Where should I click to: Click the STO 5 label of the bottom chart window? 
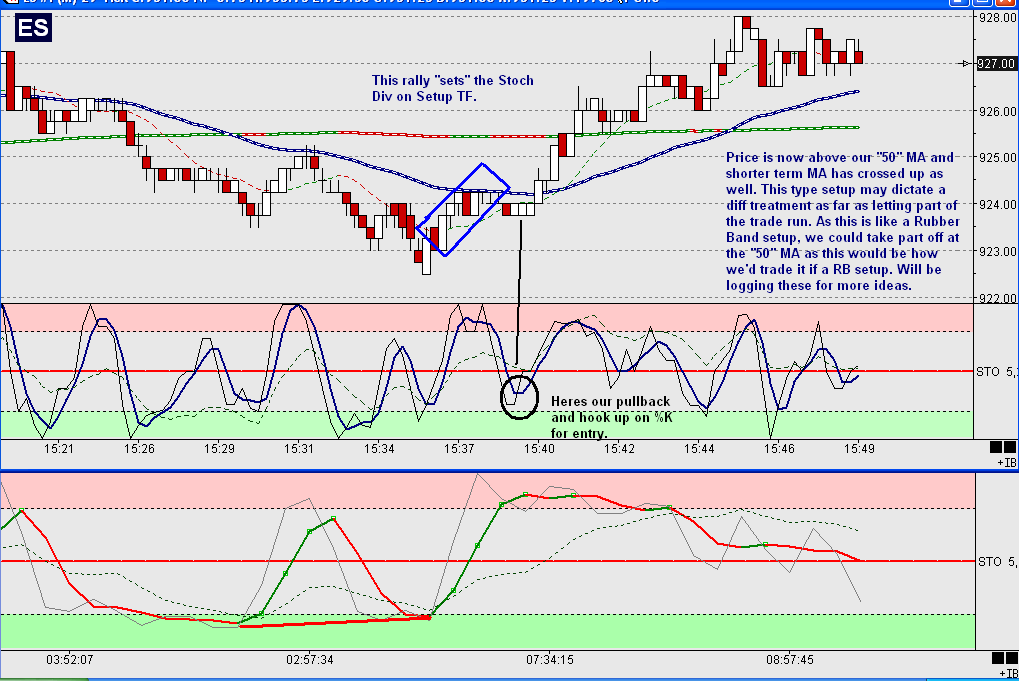click(x=998, y=561)
